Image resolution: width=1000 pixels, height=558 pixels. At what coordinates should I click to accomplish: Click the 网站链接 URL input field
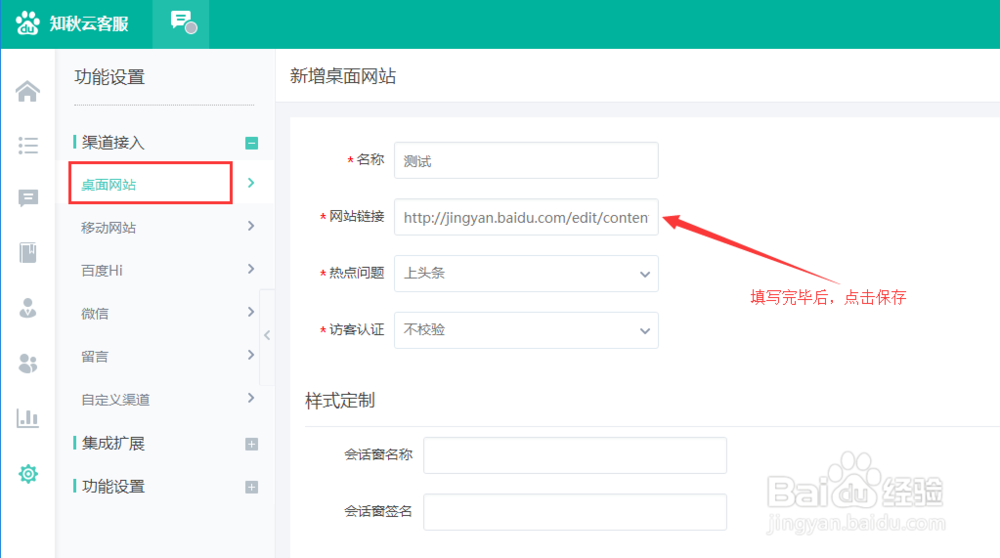click(x=526, y=217)
